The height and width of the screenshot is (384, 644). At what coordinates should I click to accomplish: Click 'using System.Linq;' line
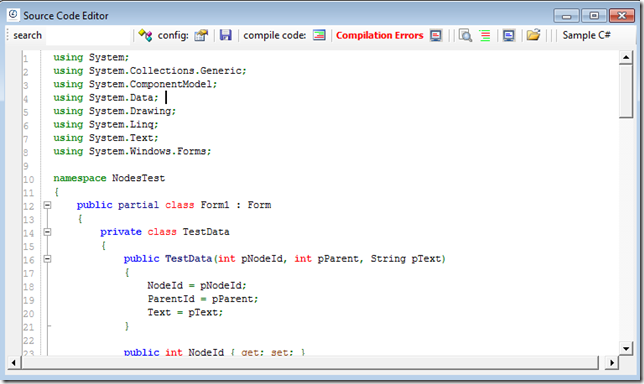coord(106,124)
